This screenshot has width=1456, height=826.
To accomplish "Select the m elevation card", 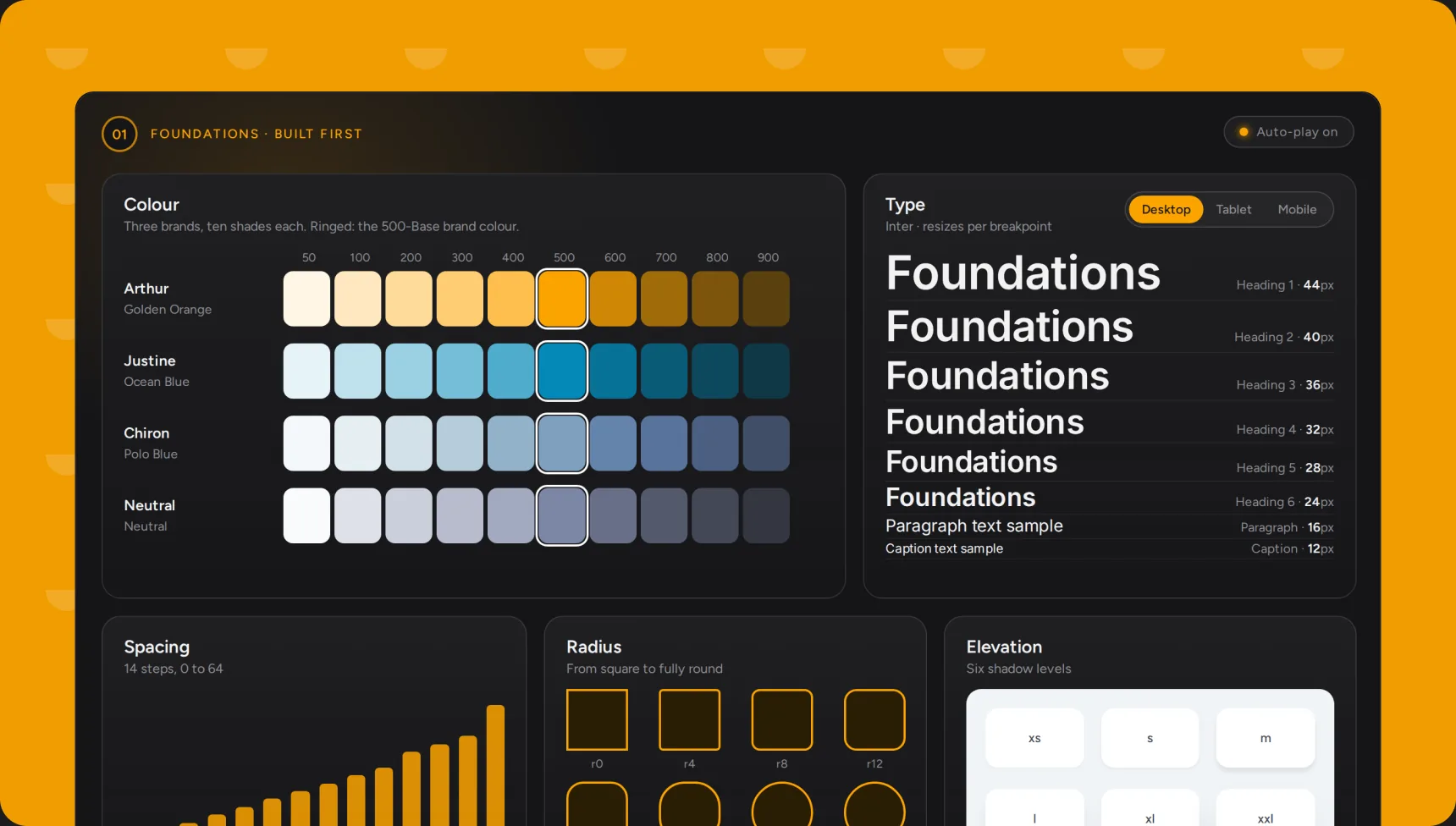I will 1266,738.
